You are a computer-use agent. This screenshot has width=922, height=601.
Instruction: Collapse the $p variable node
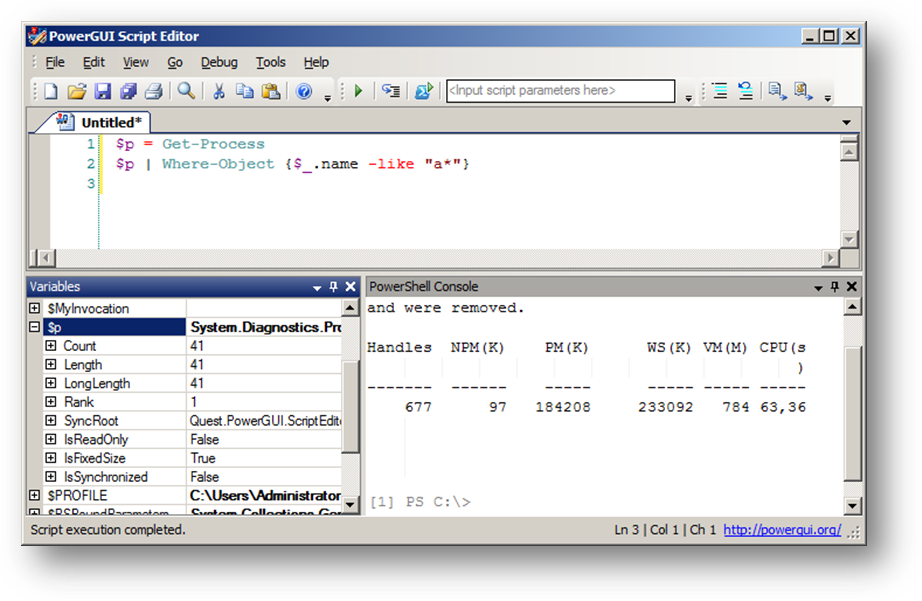[x=35, y=327]
